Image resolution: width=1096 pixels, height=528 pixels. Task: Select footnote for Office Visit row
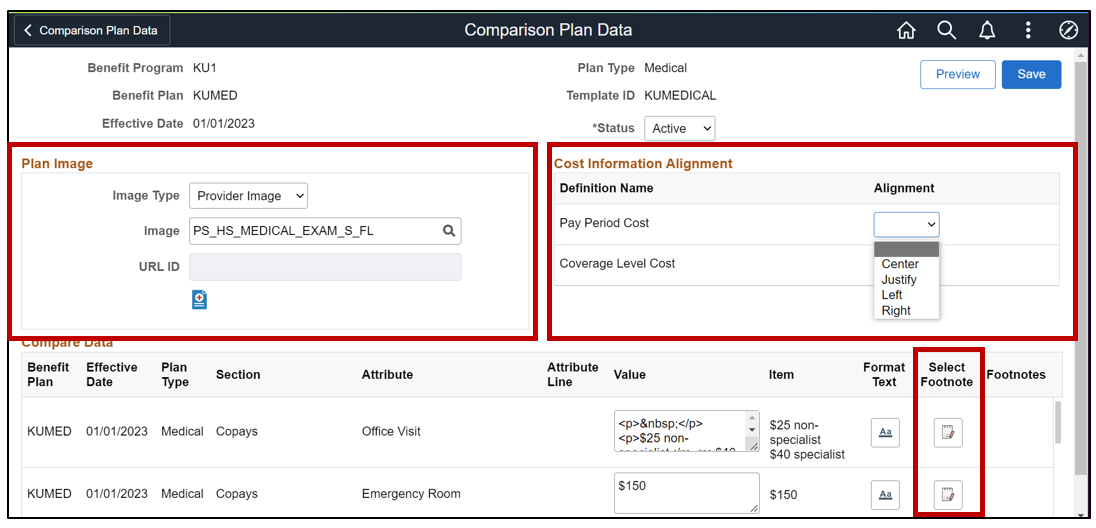[x=948, y=433]
